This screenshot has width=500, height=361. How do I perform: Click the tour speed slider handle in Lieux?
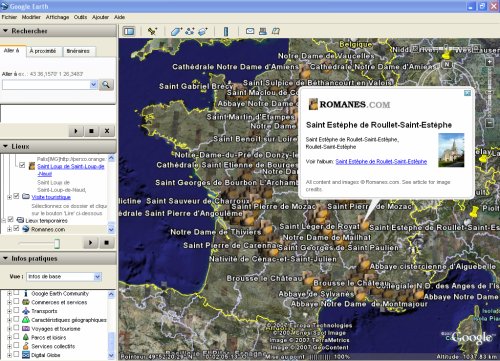pyautogui.click(x=57, y=244)
